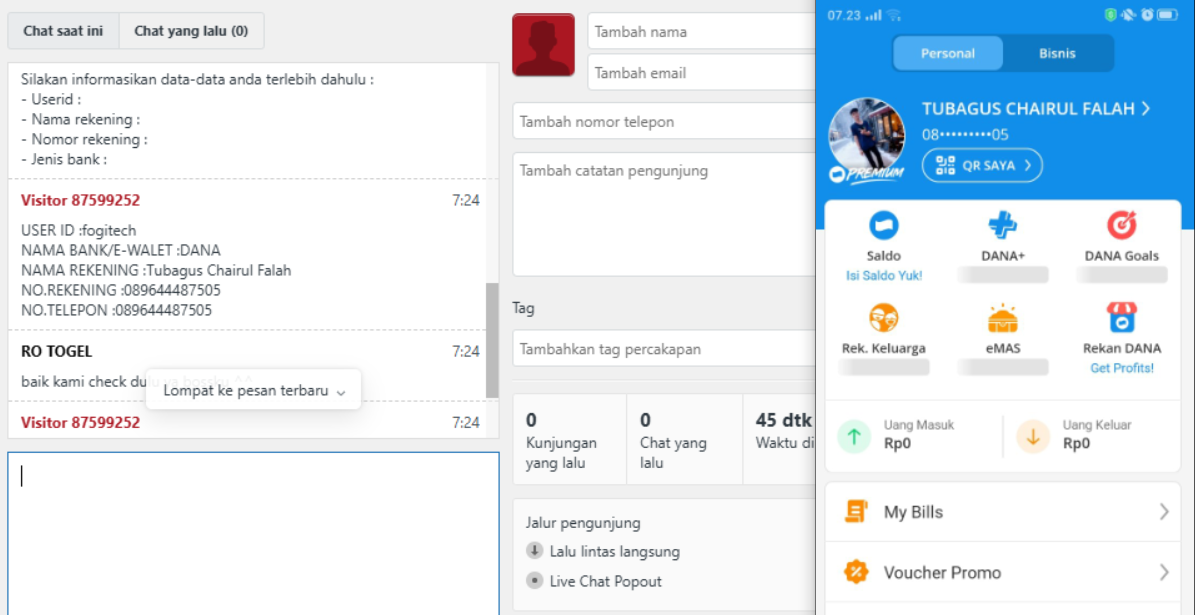Click the My Bills receipt icon
This screenshot has width=1195, height=615.
pos(856,511)
